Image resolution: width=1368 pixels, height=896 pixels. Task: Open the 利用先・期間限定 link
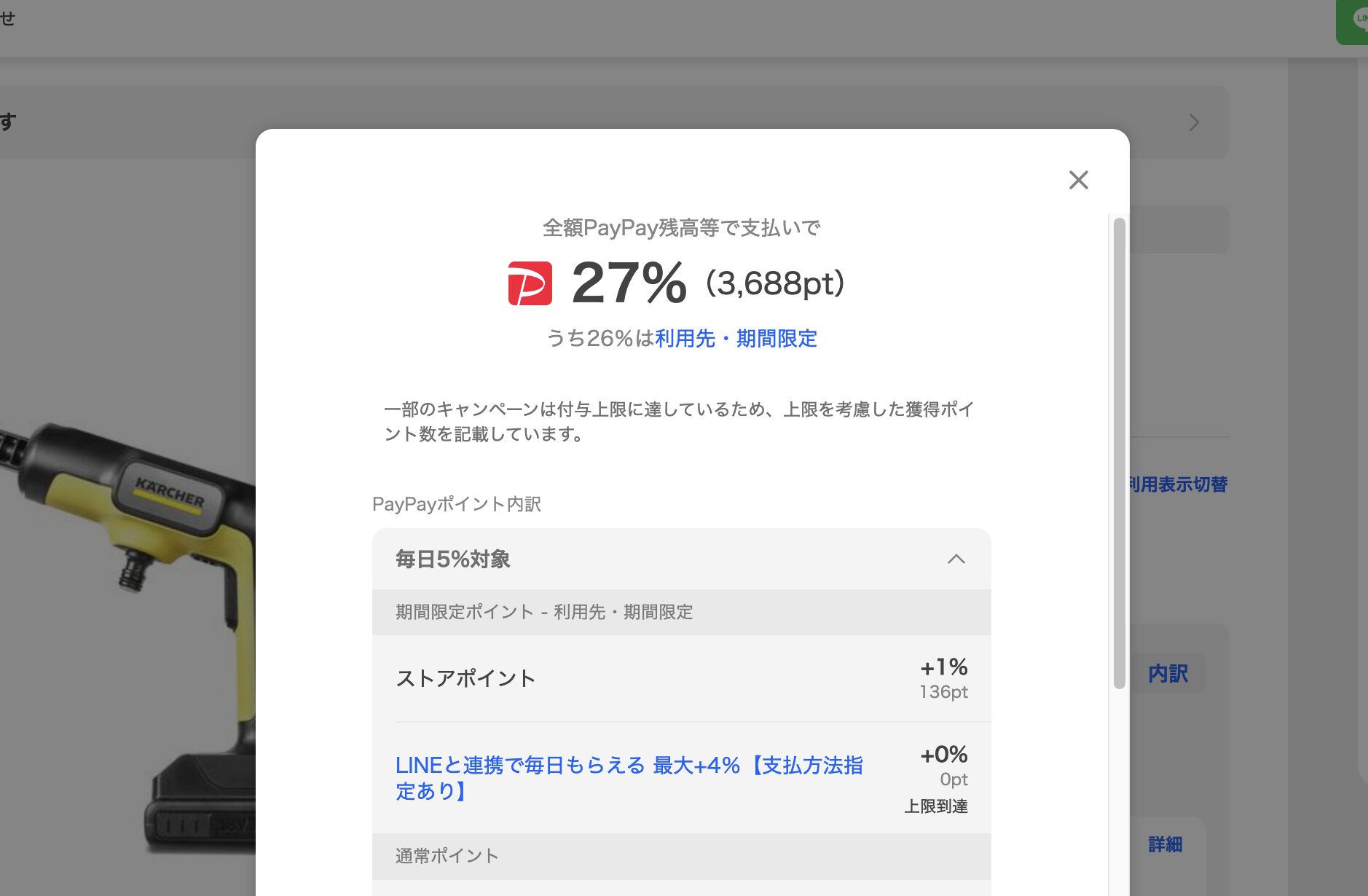coord(736,339)
